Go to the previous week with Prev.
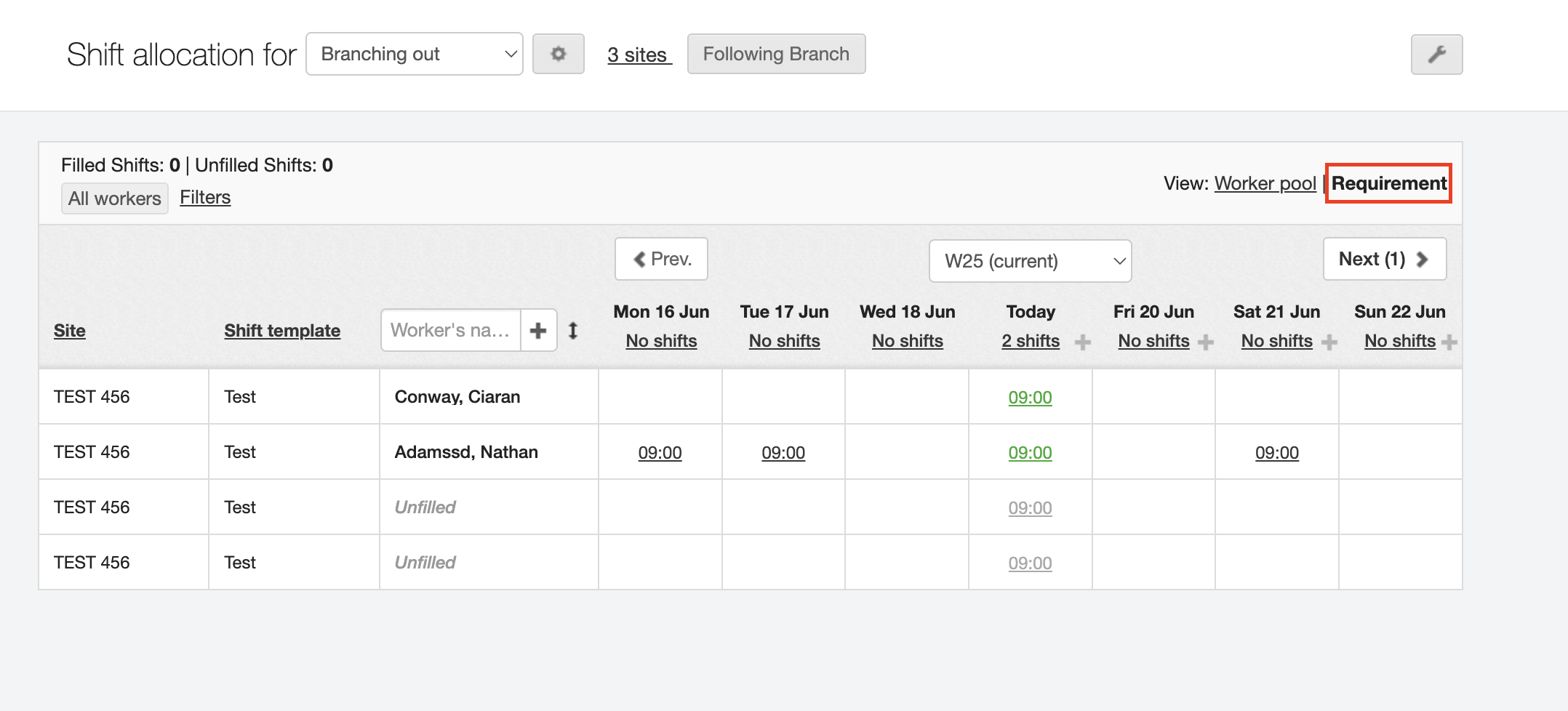Image resolution: width=1568 pixels, height=711 pixels. [661, 260]
